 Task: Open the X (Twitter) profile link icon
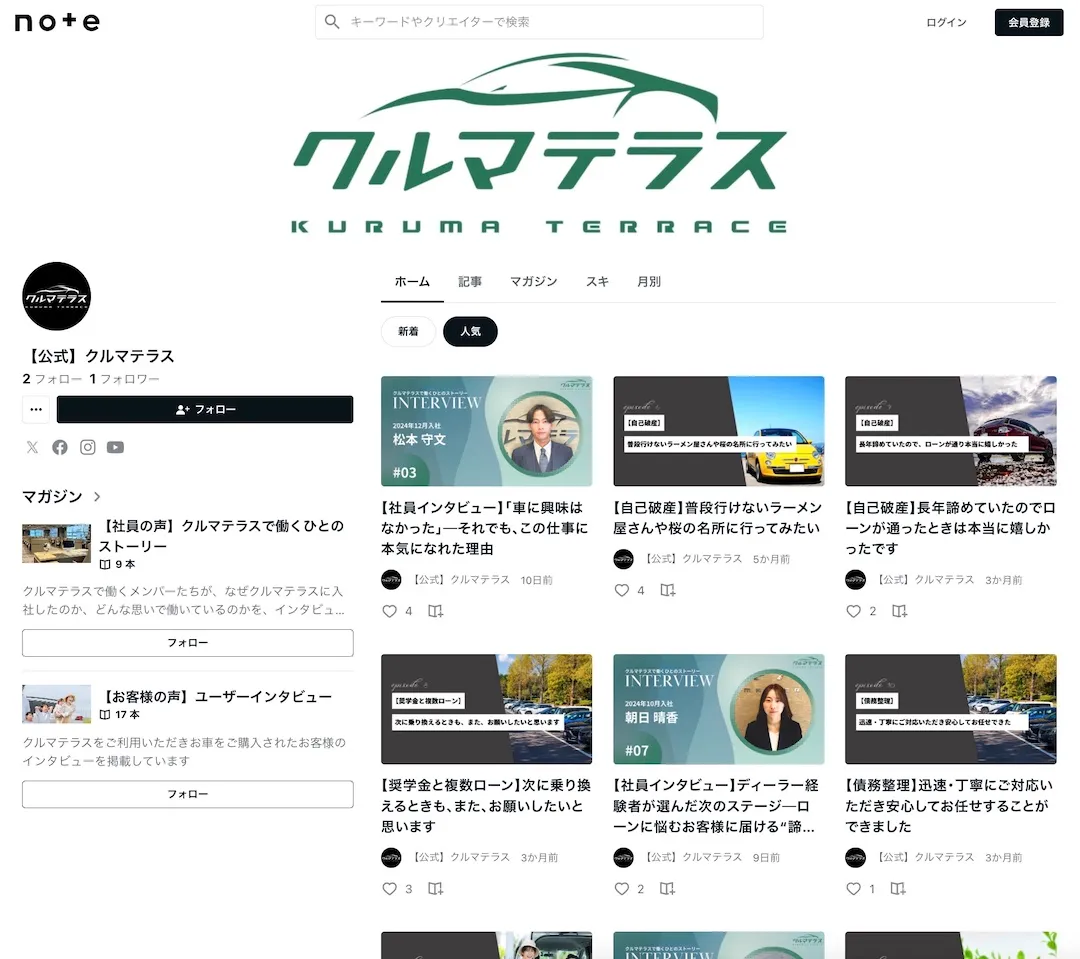point(32,447)
